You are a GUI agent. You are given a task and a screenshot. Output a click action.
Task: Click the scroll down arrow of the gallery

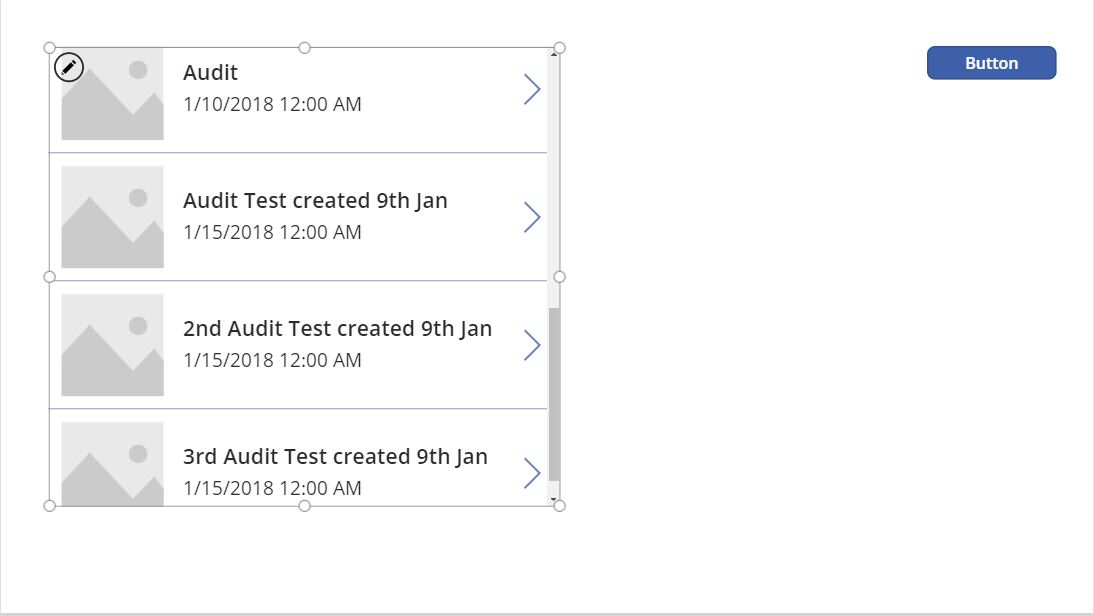coord(554,499)
